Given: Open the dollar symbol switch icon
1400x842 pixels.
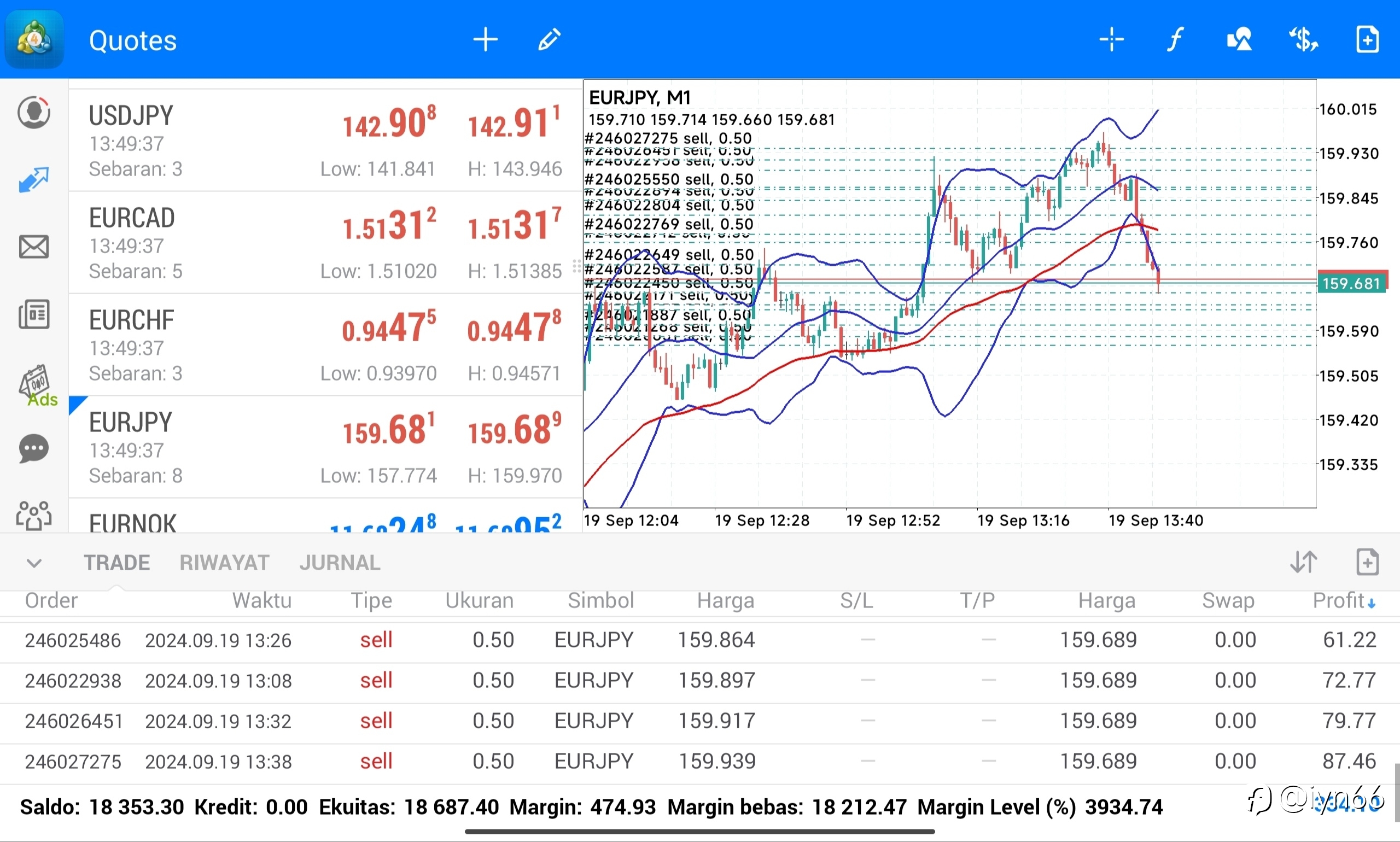Looking at the screenshot, I should tap(1304, 40).
